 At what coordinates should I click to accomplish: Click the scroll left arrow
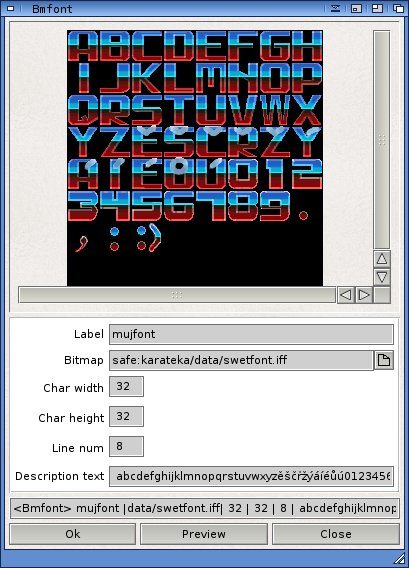click(346, 295)
